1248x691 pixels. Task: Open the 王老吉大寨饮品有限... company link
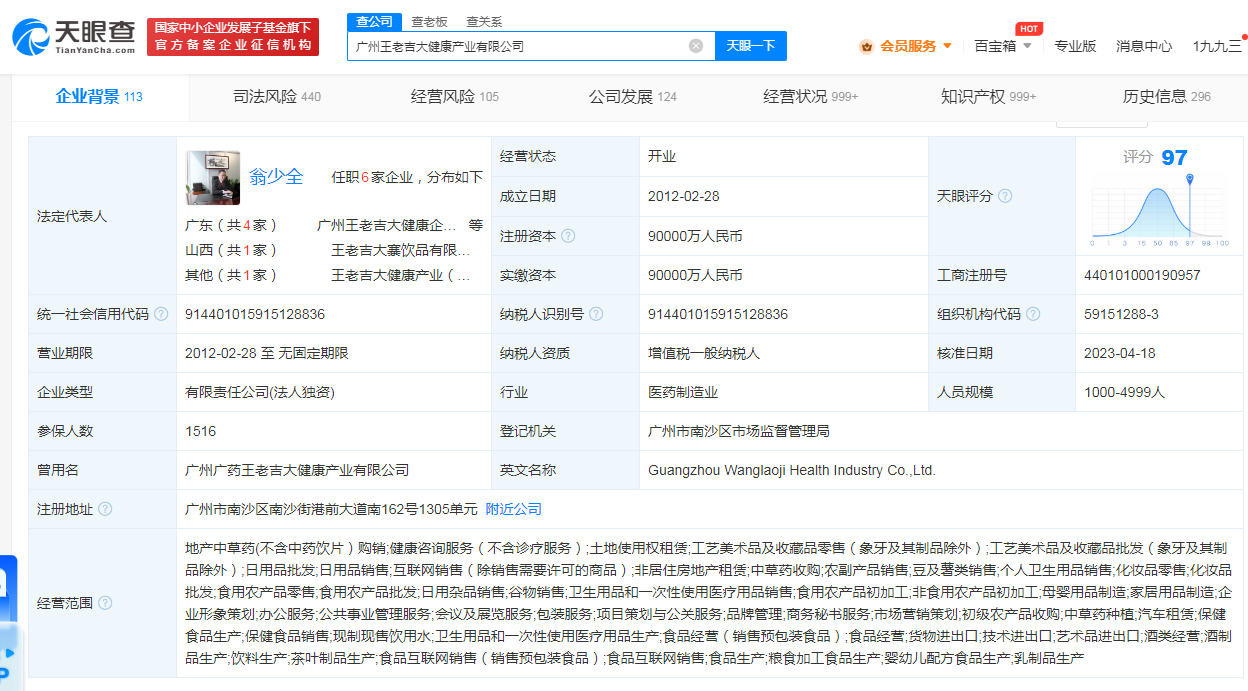[401, 250]
